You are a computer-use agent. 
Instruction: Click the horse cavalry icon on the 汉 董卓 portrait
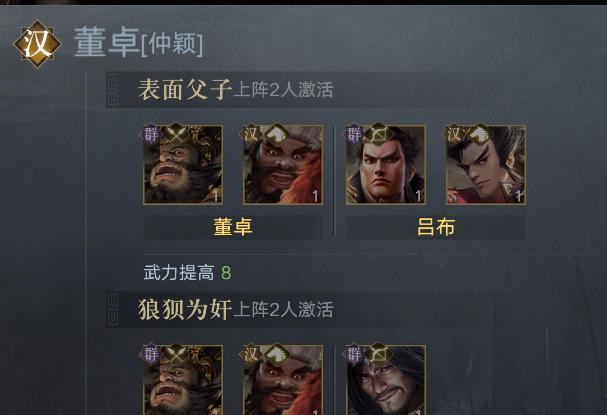[276, 134]
